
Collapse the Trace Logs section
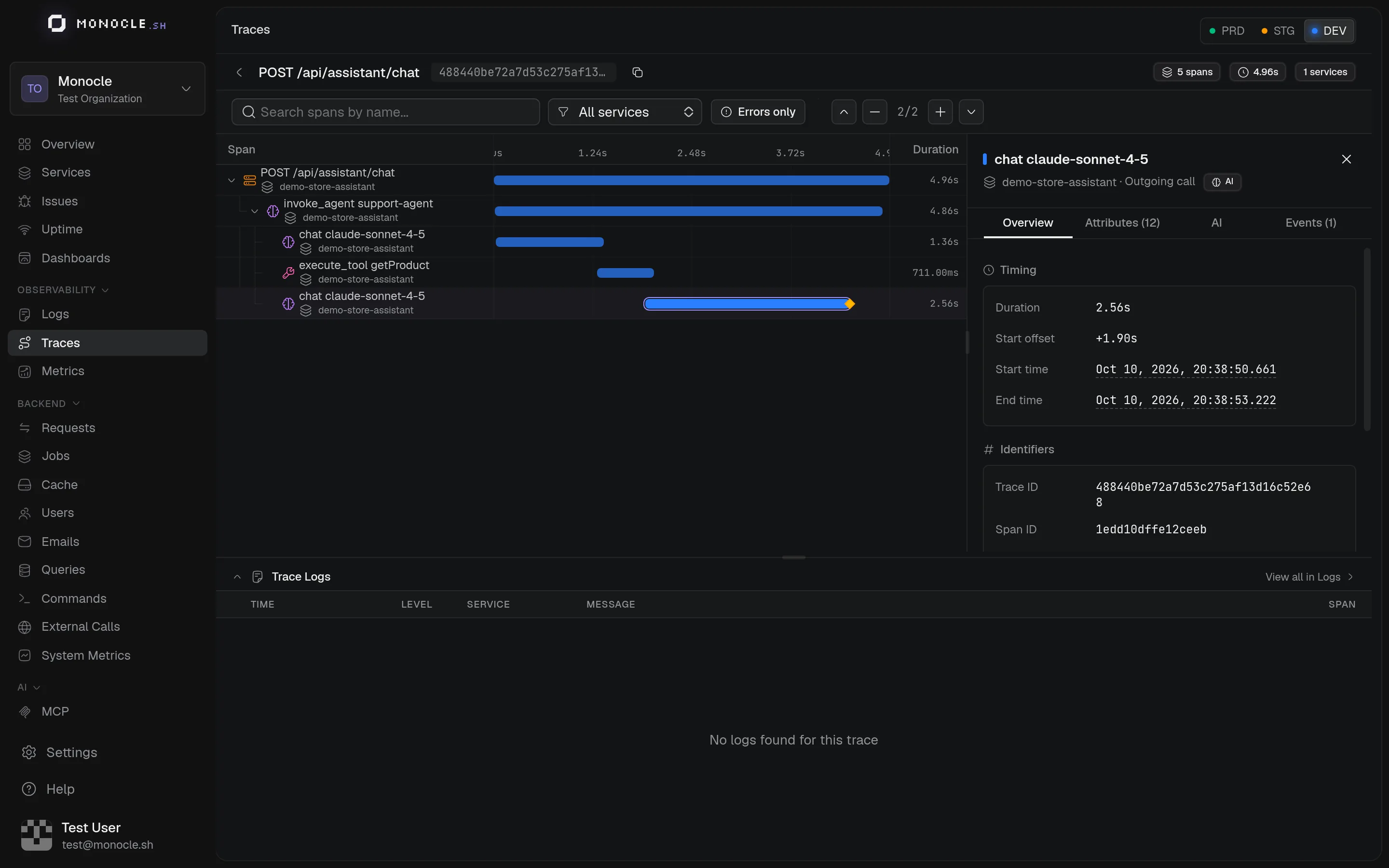tap(237, 577)
